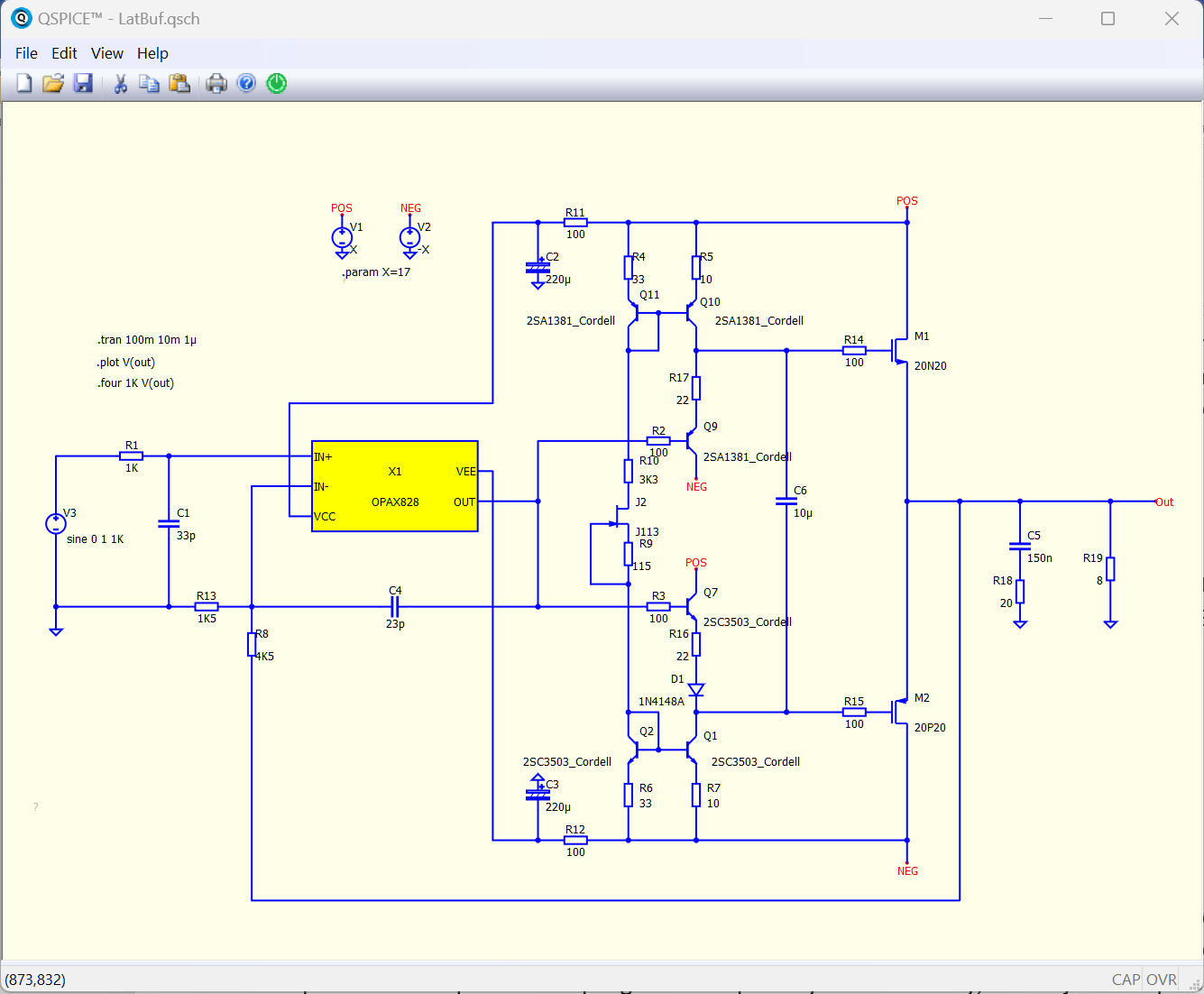Select resistor R8 4K5 symbol
Screen dimensions: 1204x994
tap(252, 644)
